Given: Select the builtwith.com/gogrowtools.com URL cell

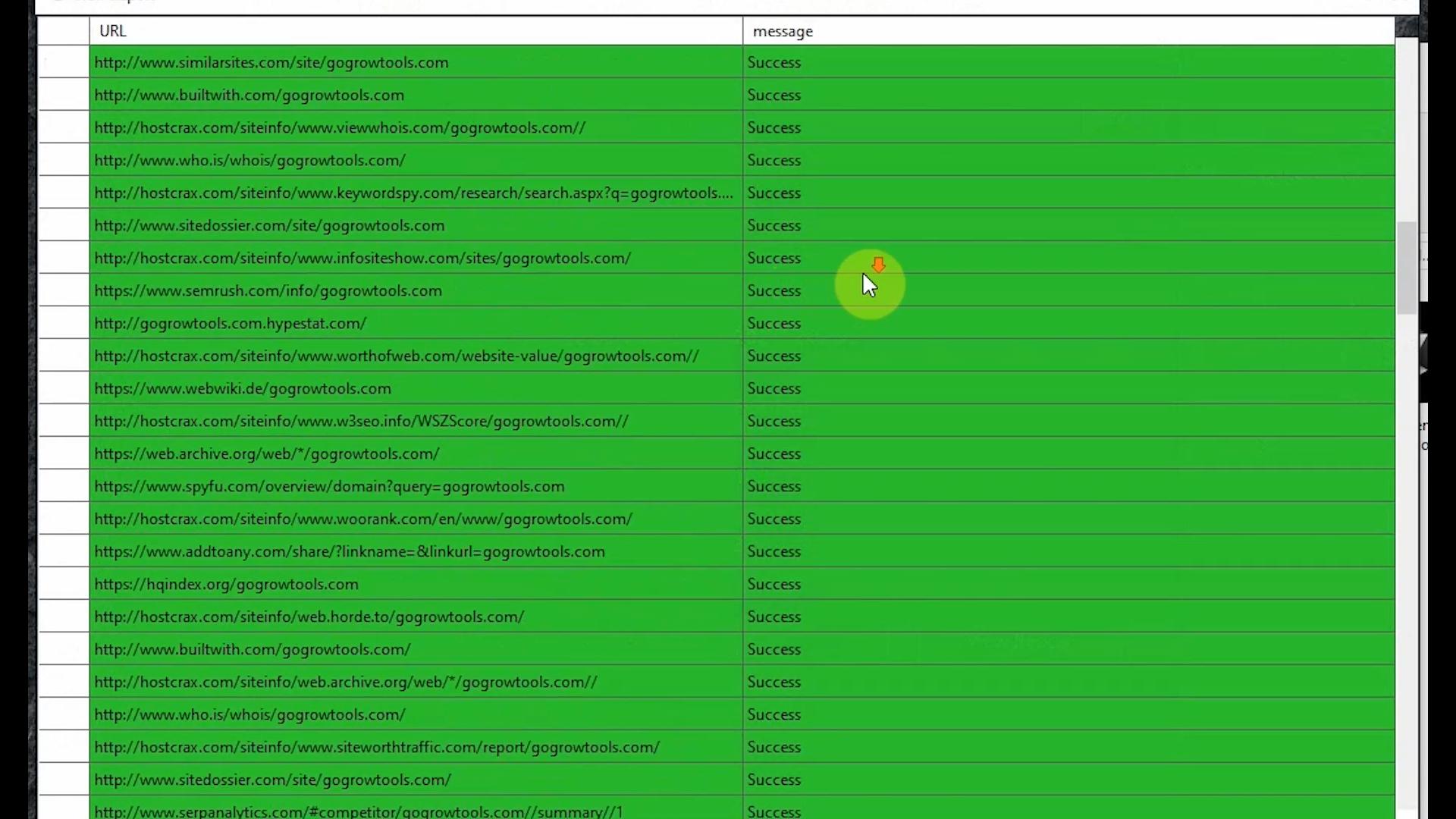Looking at the screenshot, I should pos(249,96).
